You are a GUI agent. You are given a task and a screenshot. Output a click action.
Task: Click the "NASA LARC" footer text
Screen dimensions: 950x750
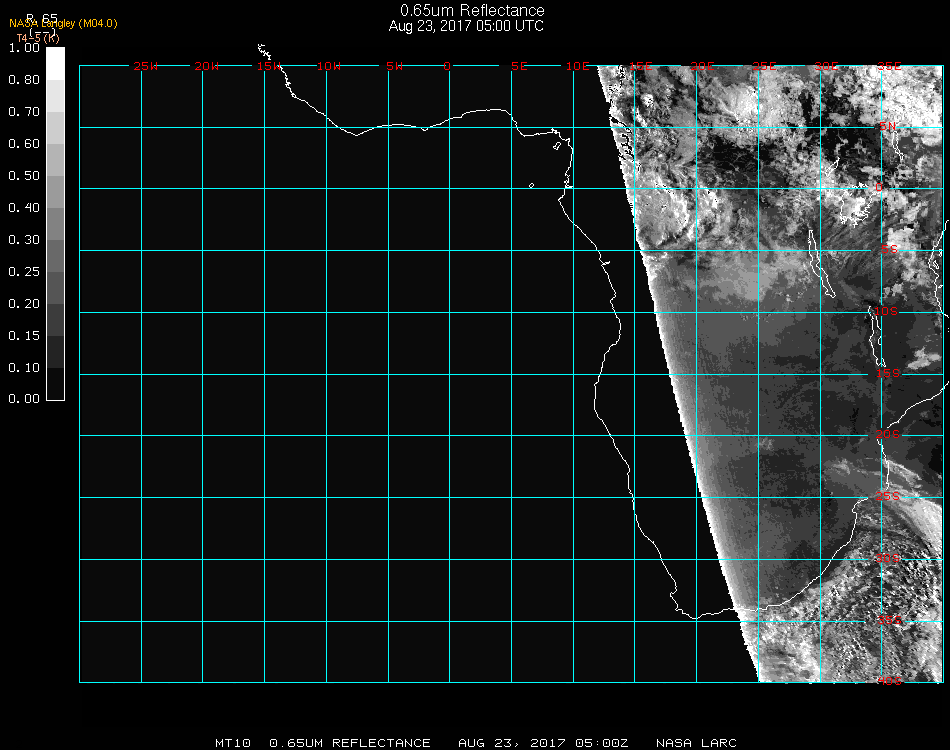pos(697,743)
